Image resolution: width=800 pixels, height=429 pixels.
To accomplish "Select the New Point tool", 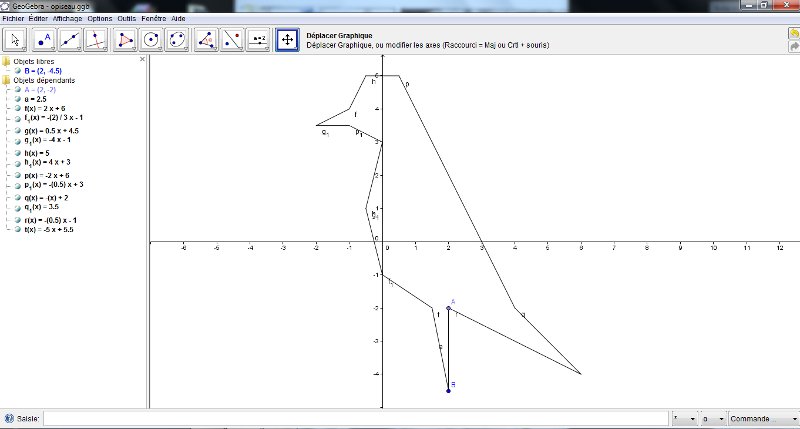I will coord(43,39).
